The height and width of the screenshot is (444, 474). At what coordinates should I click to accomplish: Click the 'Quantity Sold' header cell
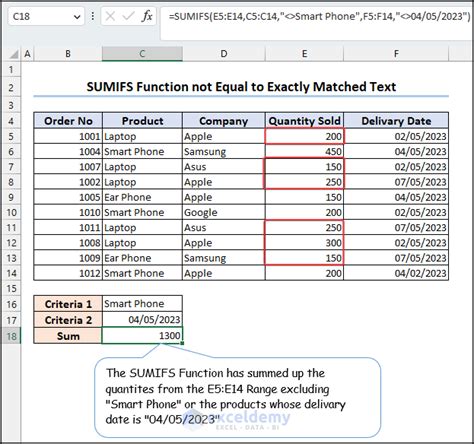[304, 121]
